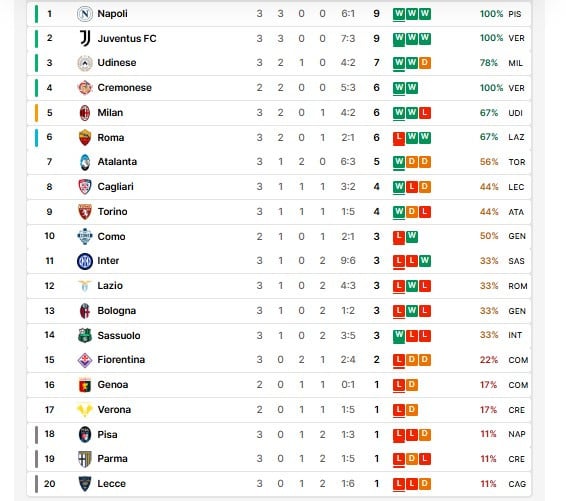
Task: Open the Juventus FC logo
Action: [x=85, y=38]
